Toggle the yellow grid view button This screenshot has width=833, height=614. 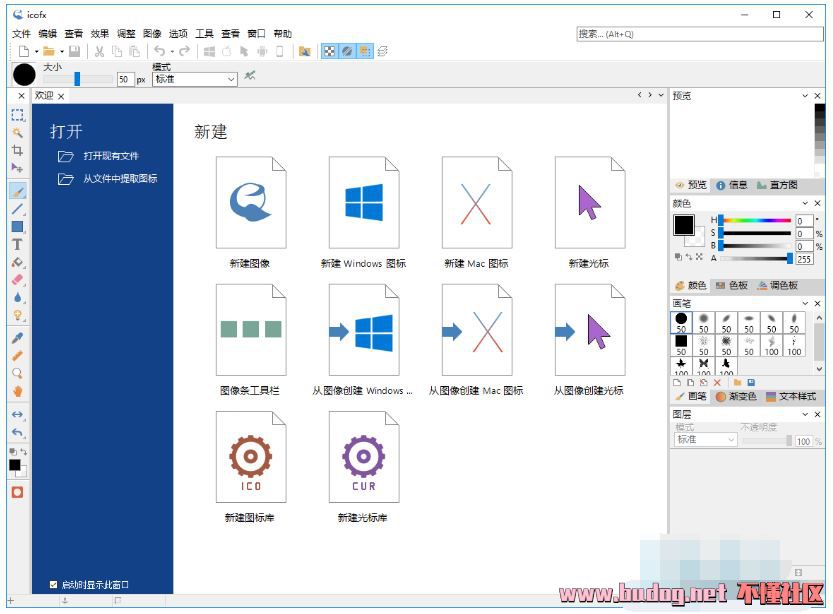click(364, 51)
